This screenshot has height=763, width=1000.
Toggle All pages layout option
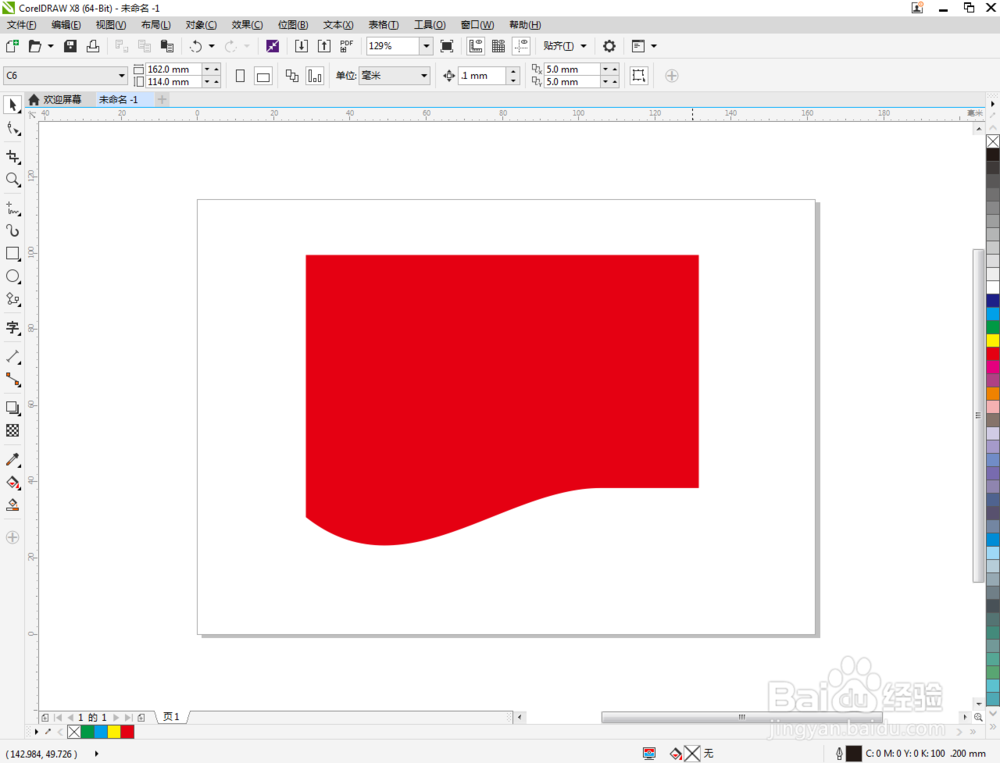(x=292, y=76)
